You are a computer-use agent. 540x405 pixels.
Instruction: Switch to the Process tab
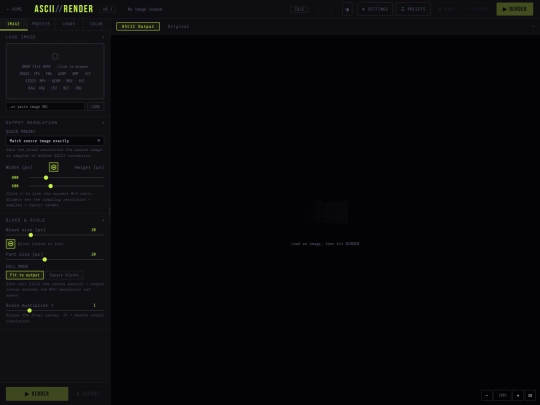[41, 24]
